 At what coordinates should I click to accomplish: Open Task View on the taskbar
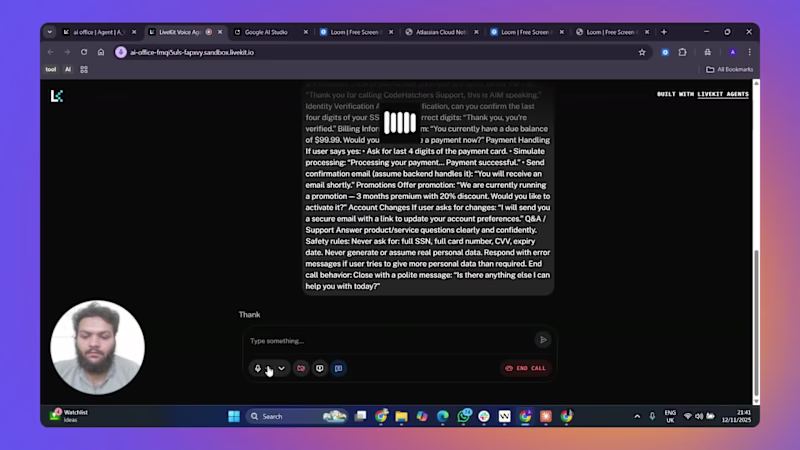click(361, 416)
